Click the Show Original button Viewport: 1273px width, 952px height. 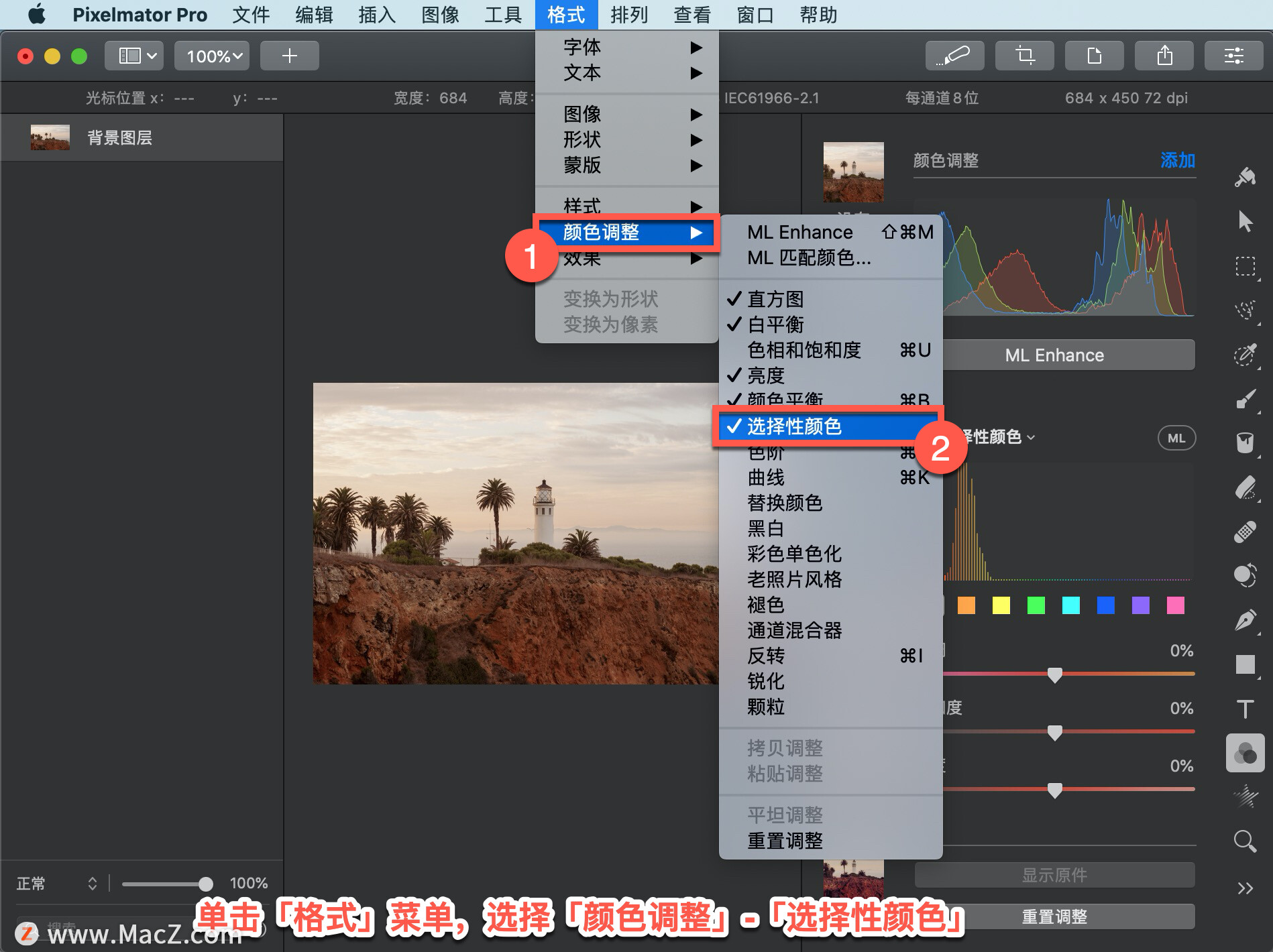coord(1054,875)
